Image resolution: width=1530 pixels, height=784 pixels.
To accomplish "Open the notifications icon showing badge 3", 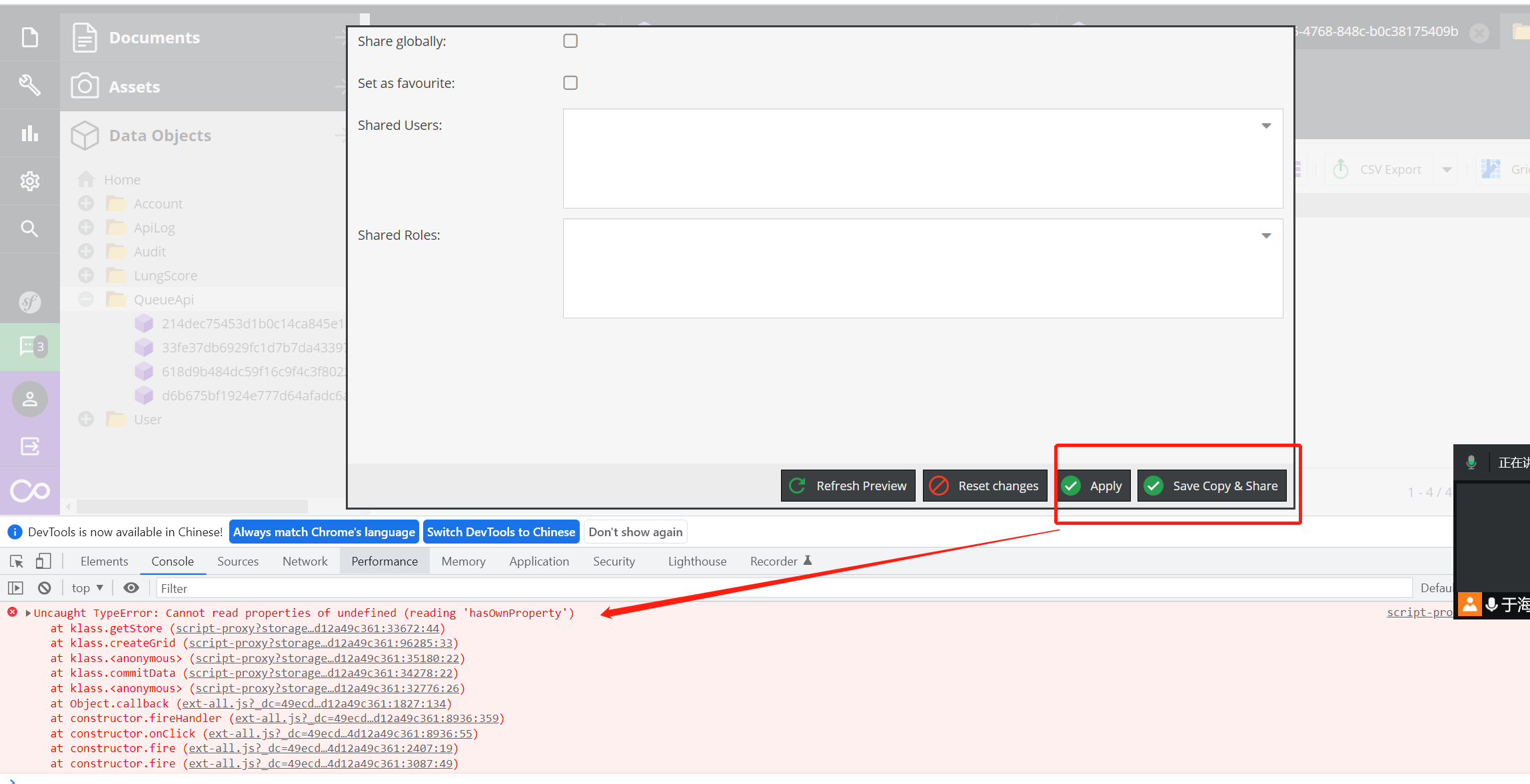I will click(x=30, y=346).
